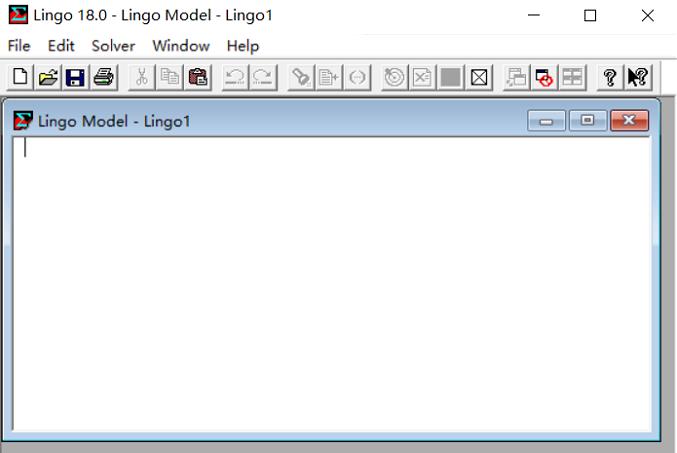Screen dimensions: 677x453
Task: Paste from clipboard icon
Action: coord(198,77)
